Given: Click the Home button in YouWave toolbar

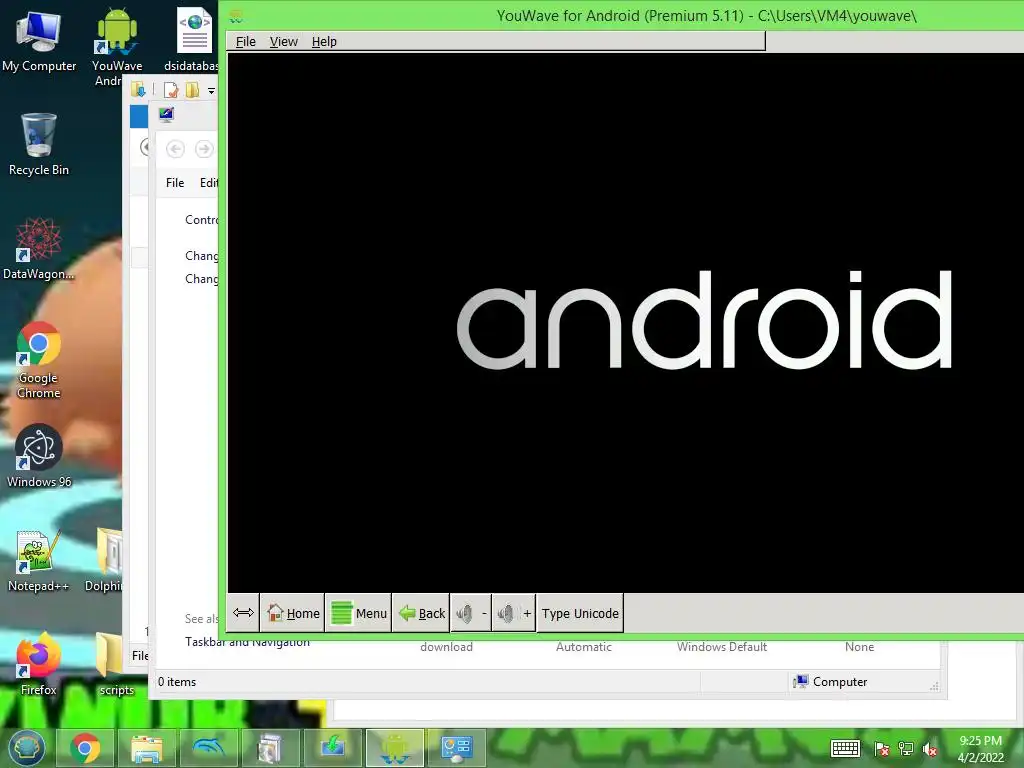Looking at the screenshot, I should click(293, 613).
